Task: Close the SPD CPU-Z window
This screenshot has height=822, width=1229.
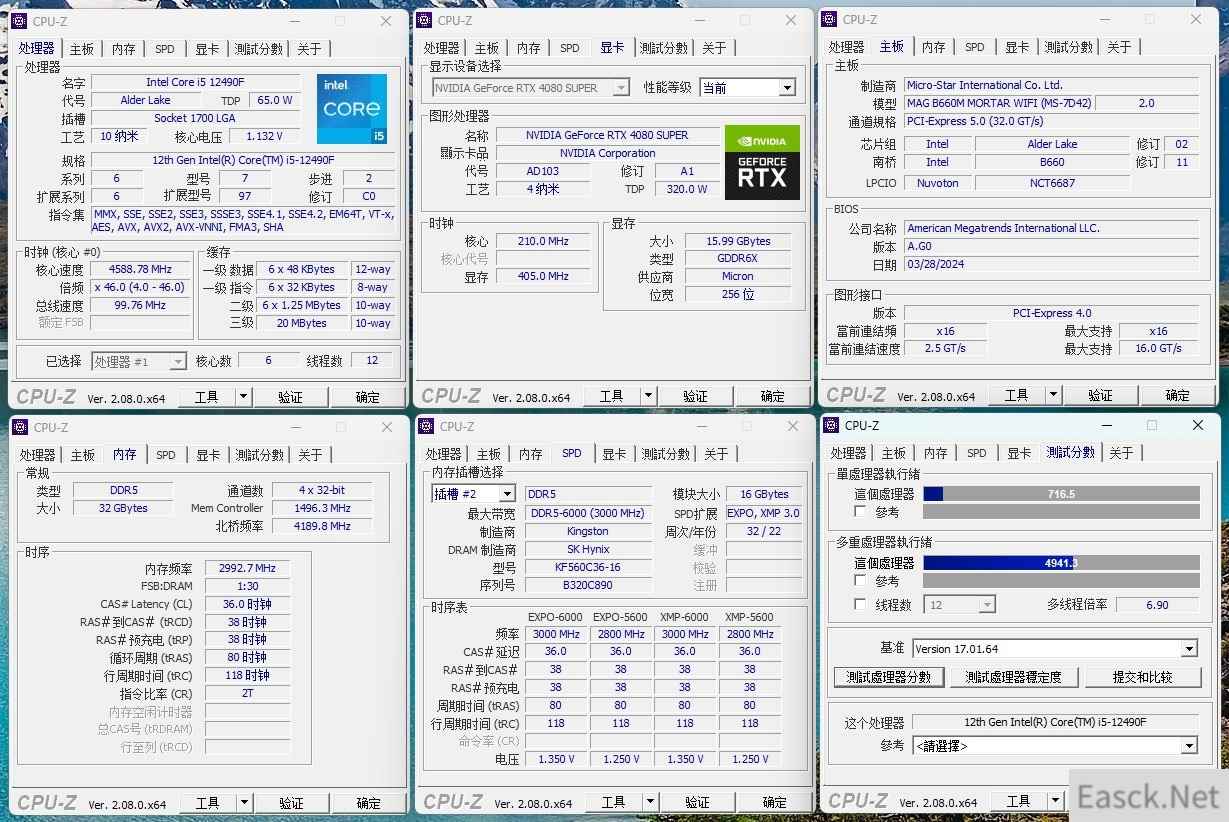Action: pyautogui.click(x=792, y=426)
